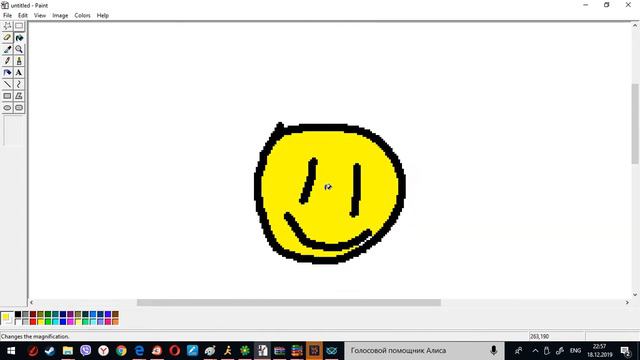Open the Image menu
This screenshot has height=360, width=640.
60,16
